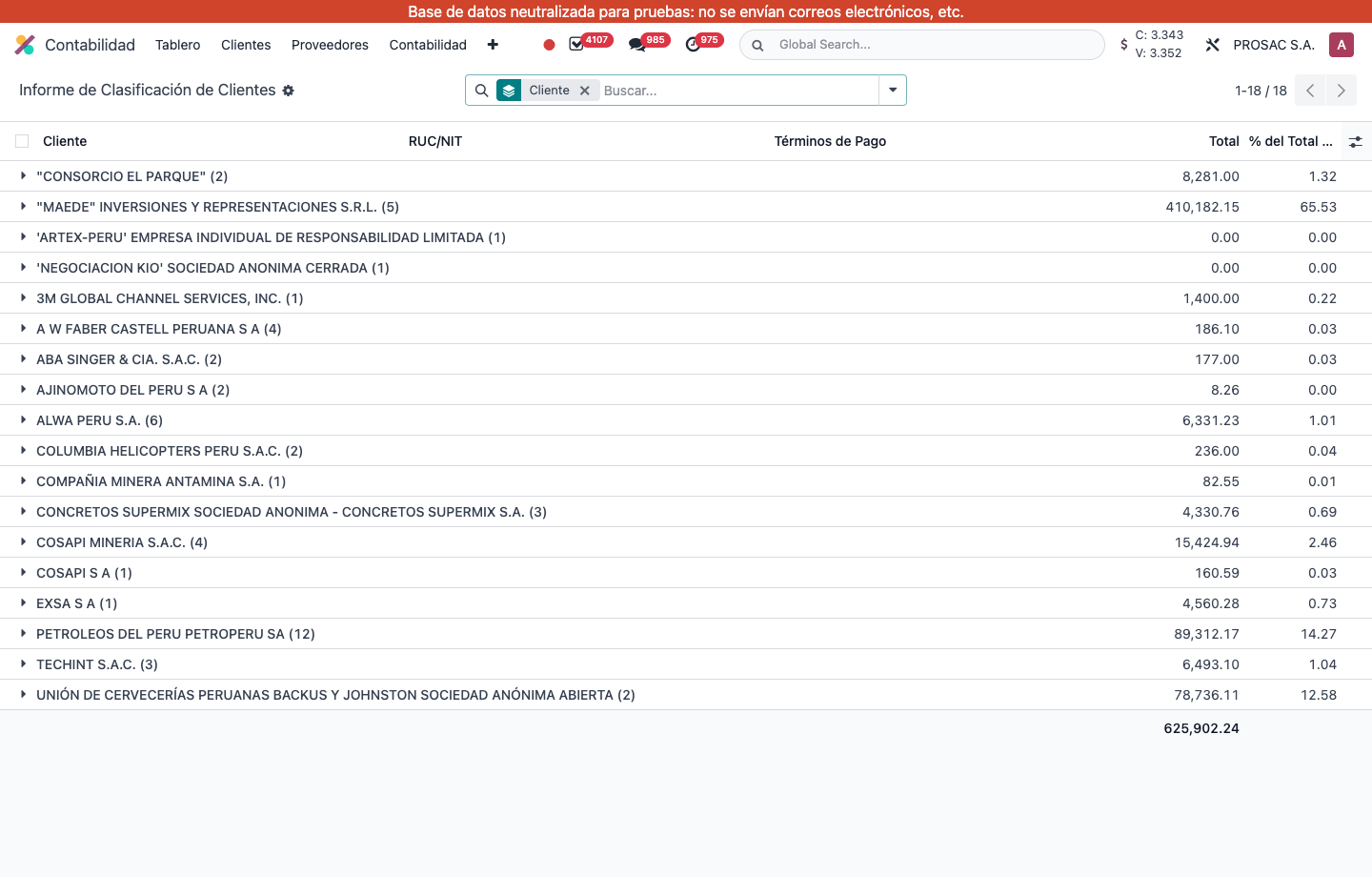Tick the select-all checkbox in header

(22, 141)
